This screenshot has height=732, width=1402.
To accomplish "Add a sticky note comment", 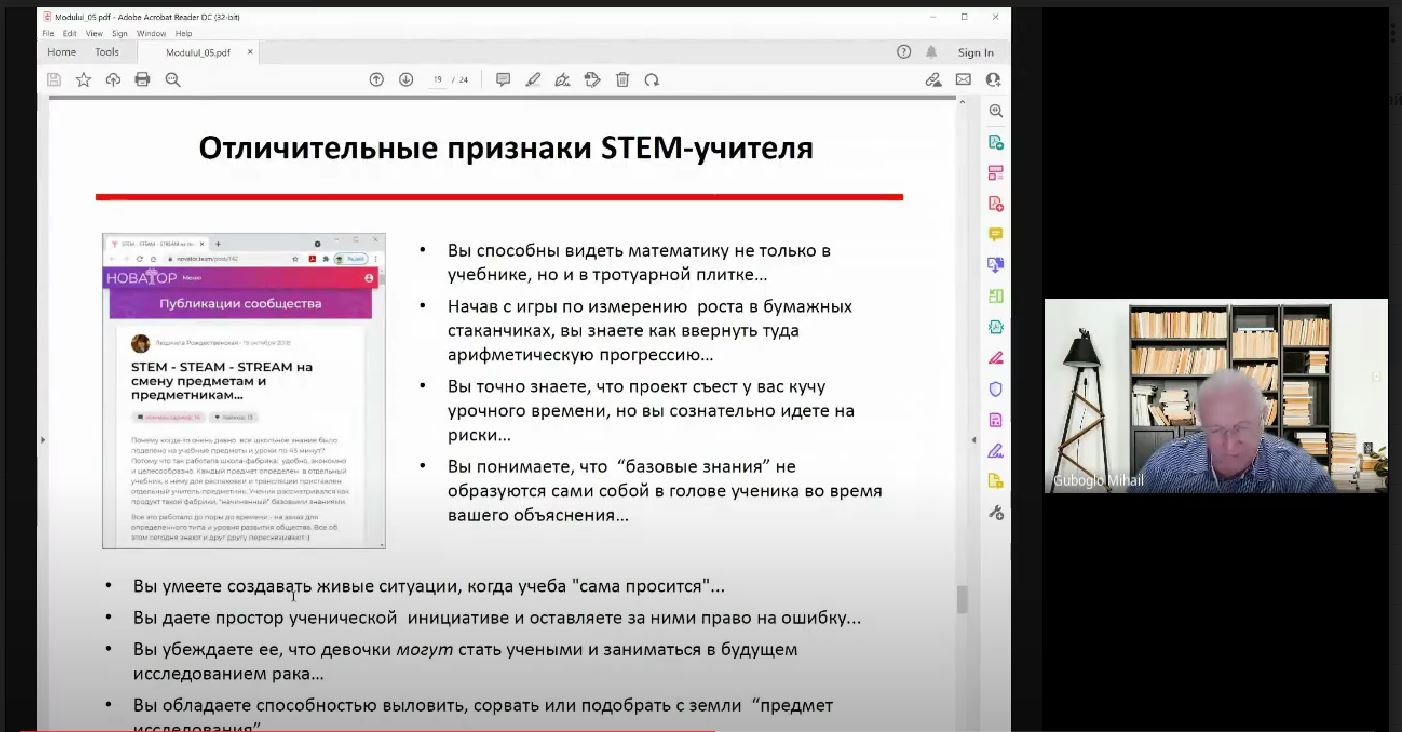I will click(x=503, y=80).
